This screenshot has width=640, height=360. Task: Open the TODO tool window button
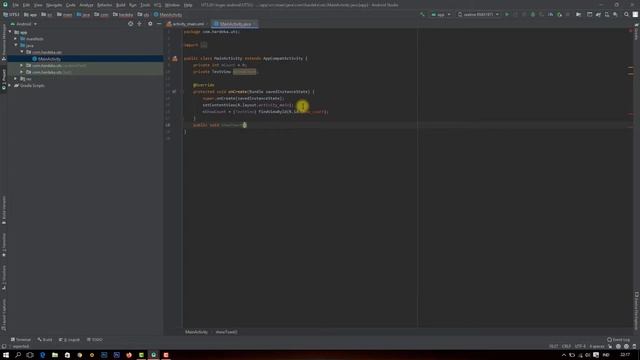[x=95, y=340]
